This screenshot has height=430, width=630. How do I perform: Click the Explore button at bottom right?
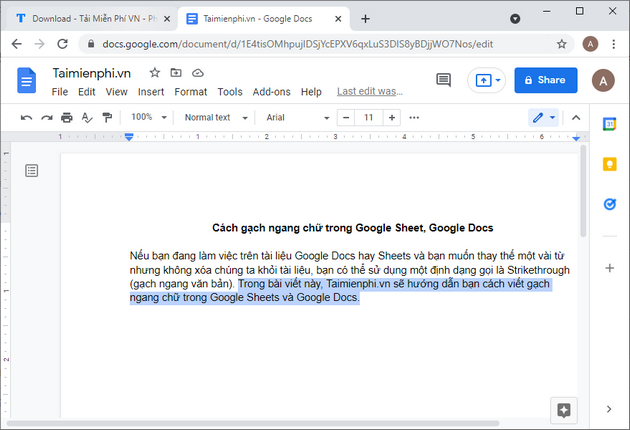coord(564,410)
